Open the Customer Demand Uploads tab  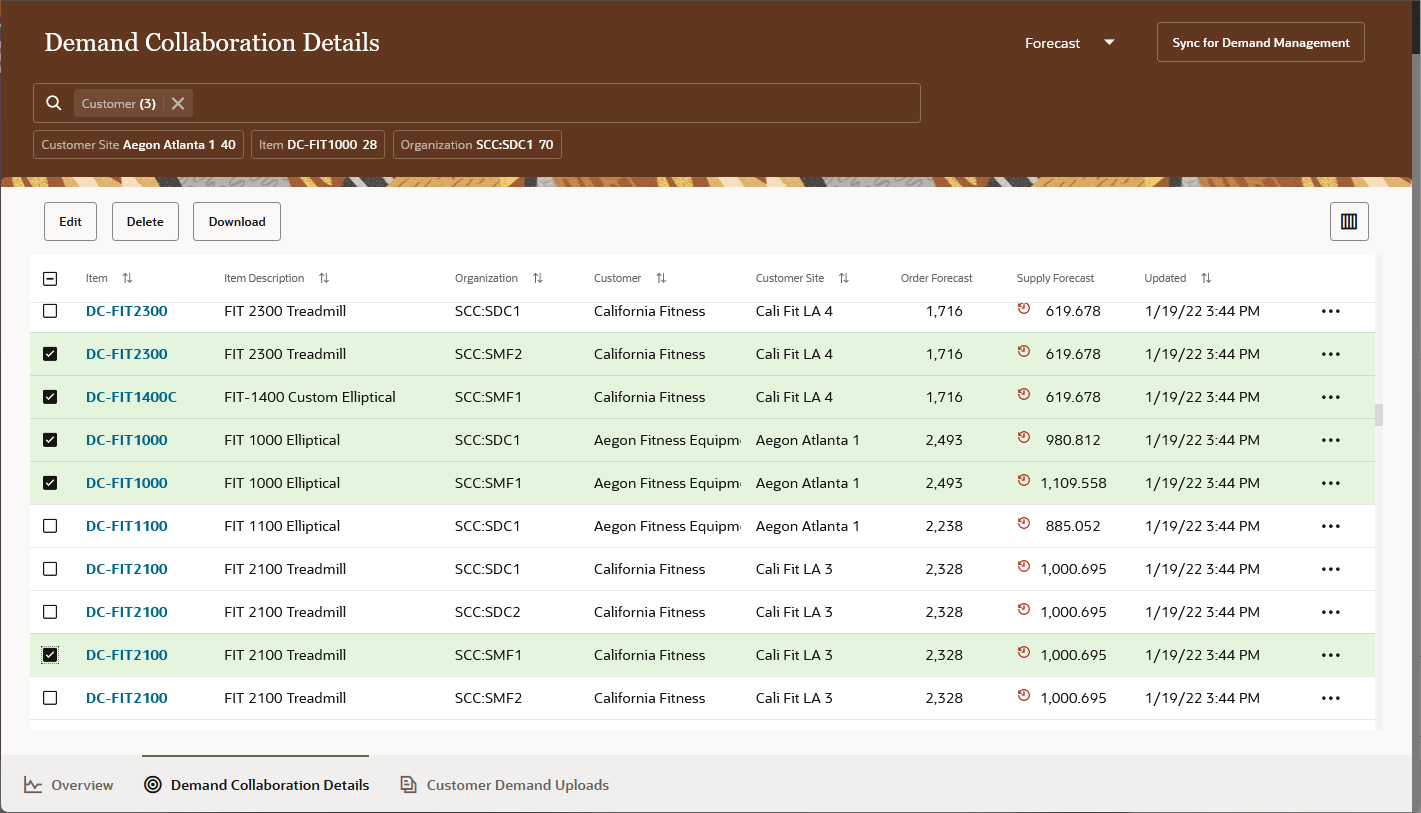[505, 785]
